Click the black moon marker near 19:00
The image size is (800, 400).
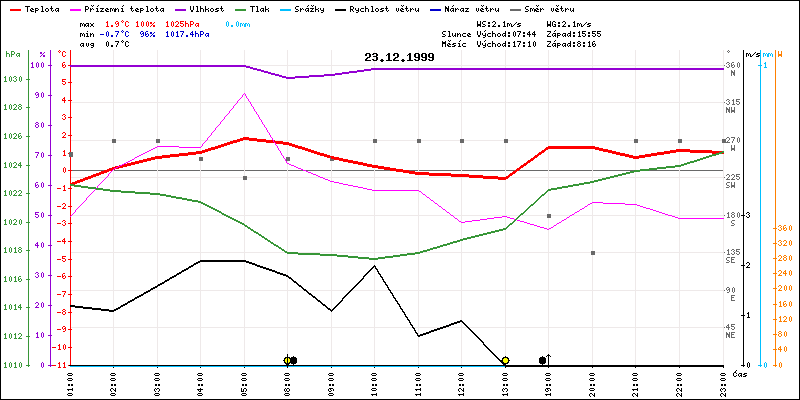[542, 360]
